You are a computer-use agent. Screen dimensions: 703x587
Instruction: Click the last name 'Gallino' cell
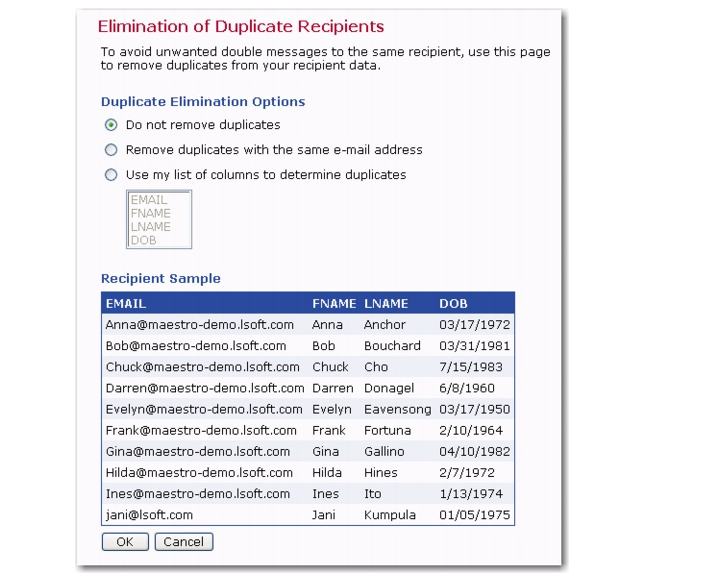coord(384,451)
